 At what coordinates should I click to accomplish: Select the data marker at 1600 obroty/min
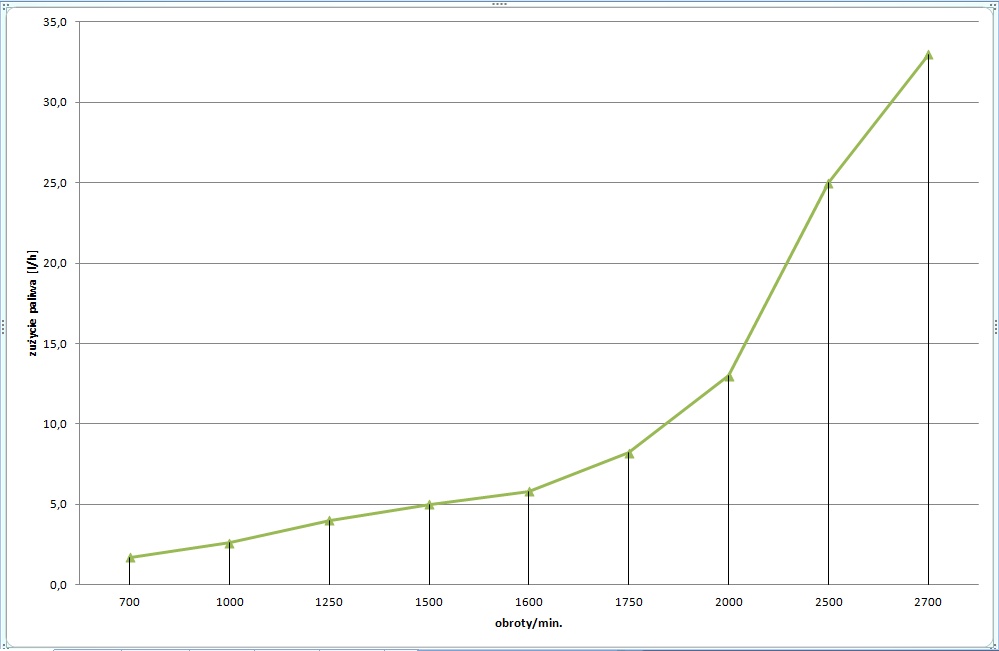[x=529, y=492]
